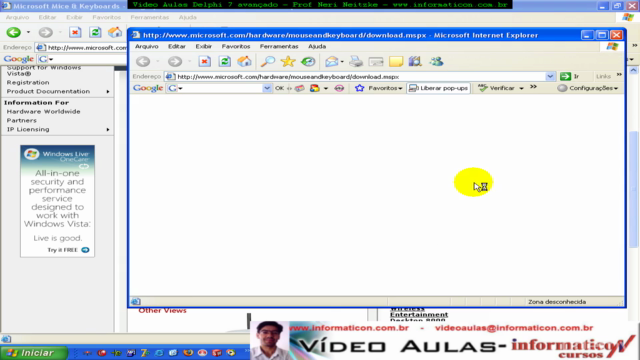Open Exibir menu in front window
The height and width of the screenshot is (360, 640).
click(203, 47)
